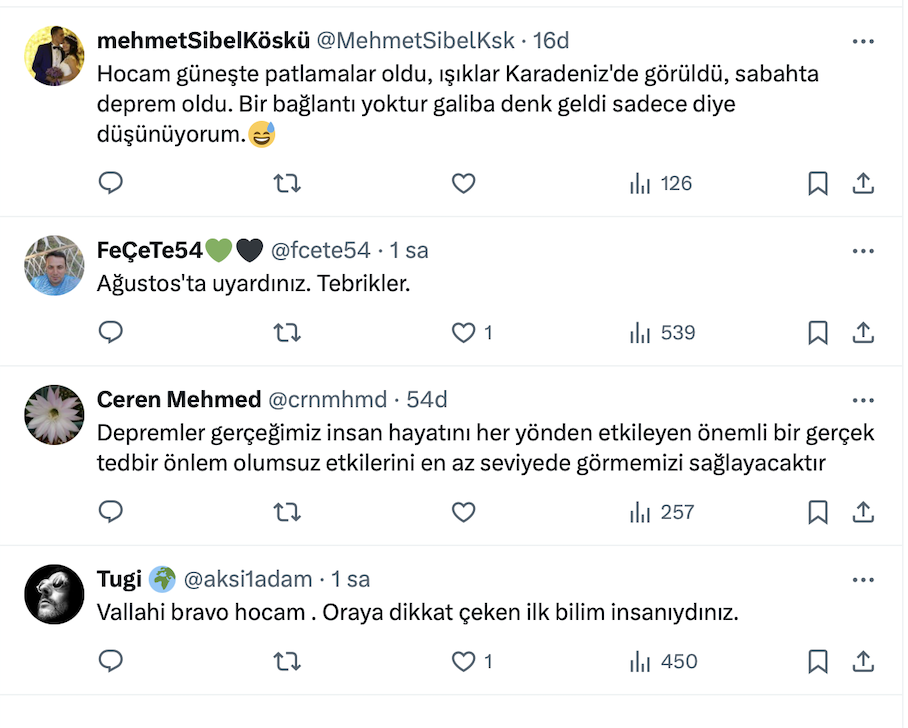Bookmark Ceren Mehmed's earthquake tweet
The image size is (908, 728).
817,512
